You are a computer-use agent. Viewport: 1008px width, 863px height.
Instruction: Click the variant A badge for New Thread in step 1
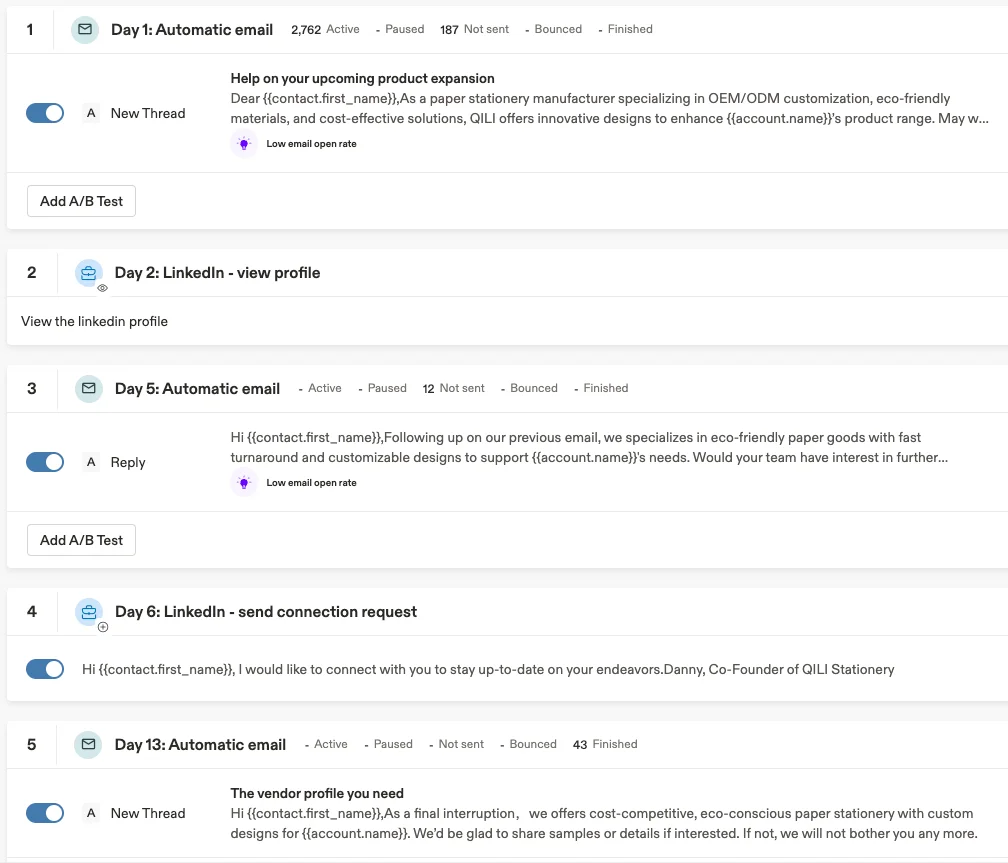tap(91, 113)
